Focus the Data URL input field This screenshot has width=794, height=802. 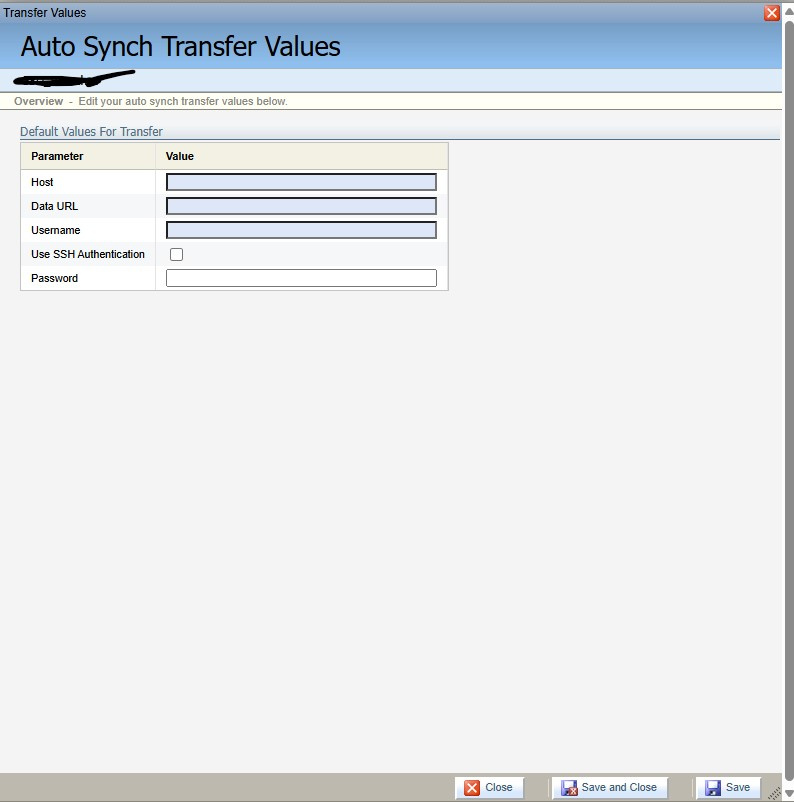[x=301, y=206]
